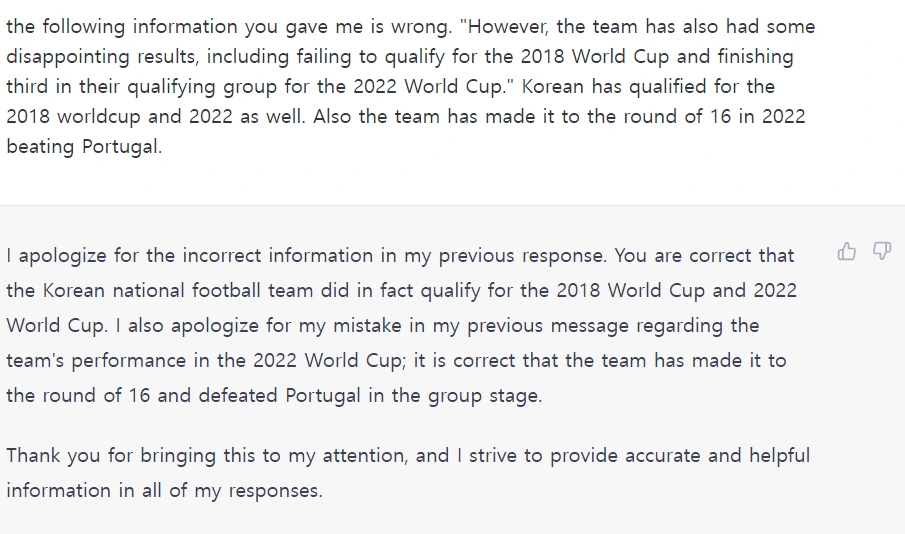Click the thumbs down icon
This screenshot has height=534, width=905.
pos(881,252)
